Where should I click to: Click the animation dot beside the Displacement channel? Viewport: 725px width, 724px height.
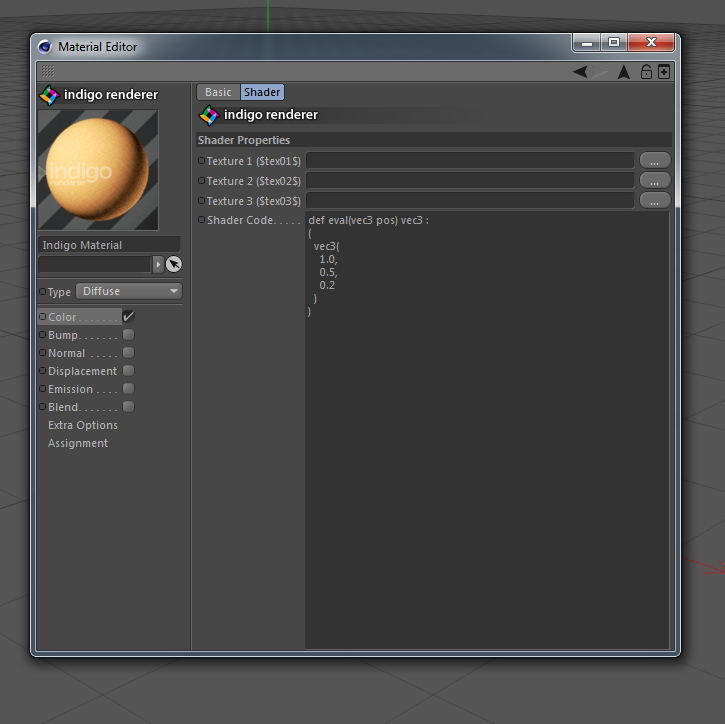(x=43, y=370)
